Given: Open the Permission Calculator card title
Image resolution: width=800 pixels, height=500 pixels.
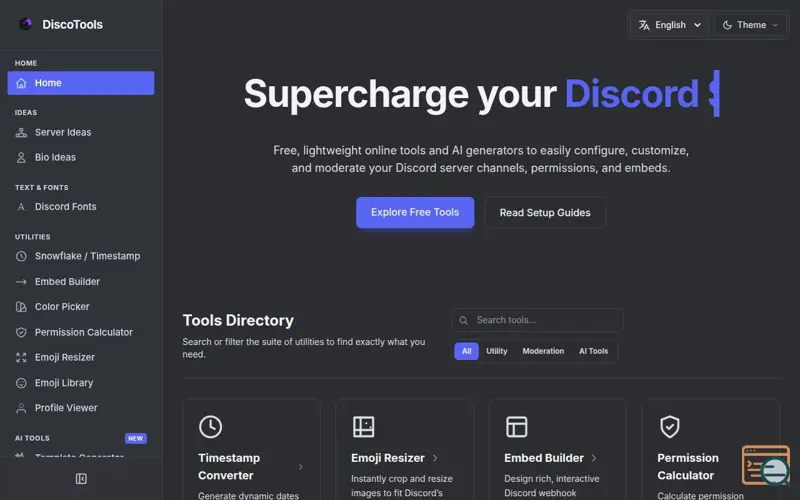Looking at the screenshot, I should 688,467.
